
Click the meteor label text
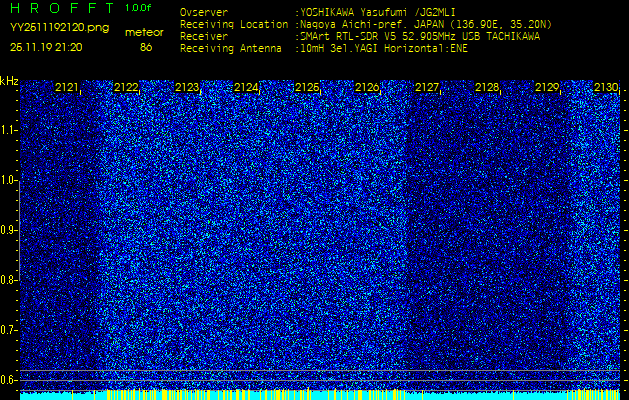[x=144, y=33]
